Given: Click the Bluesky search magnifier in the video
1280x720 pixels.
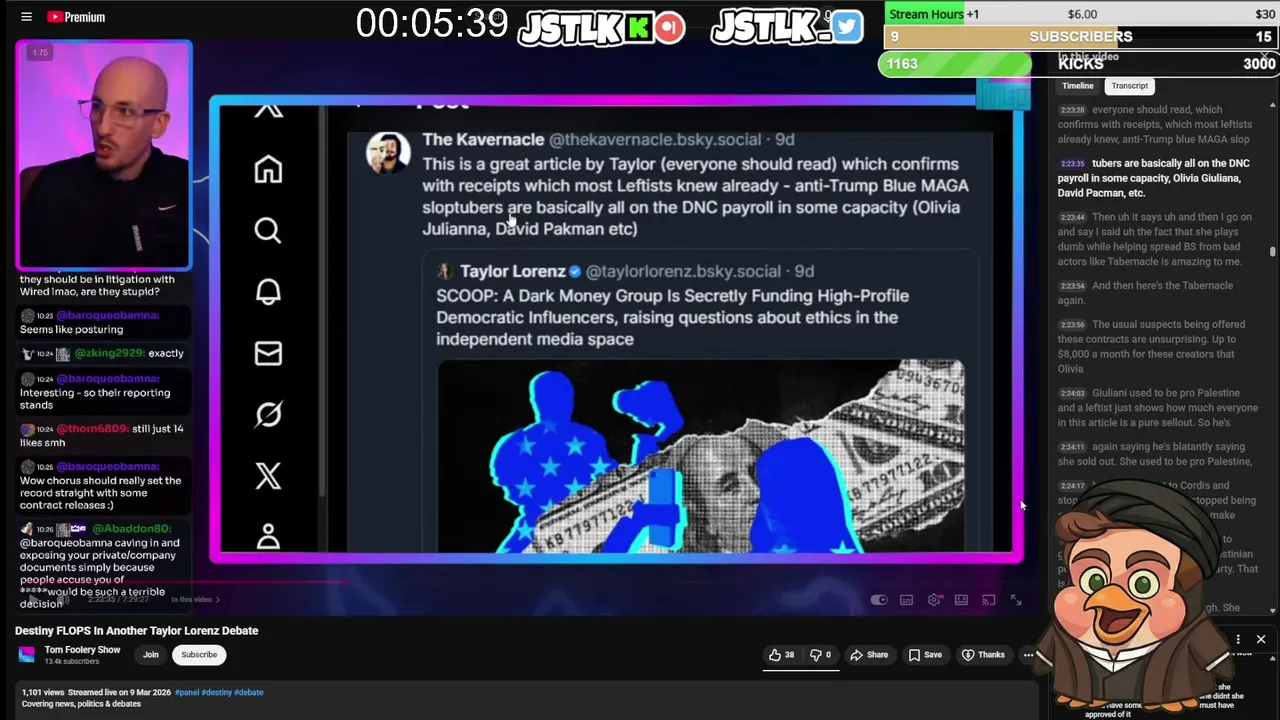Looking at the screenshot, I should coord(268,231).
